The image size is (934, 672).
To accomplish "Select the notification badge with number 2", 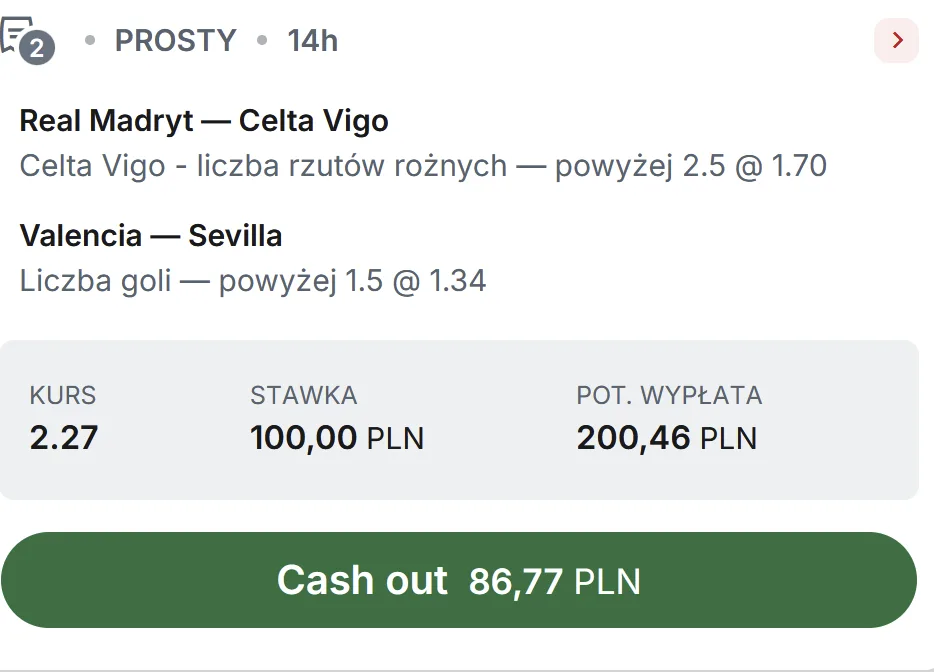I will (37, 49).
